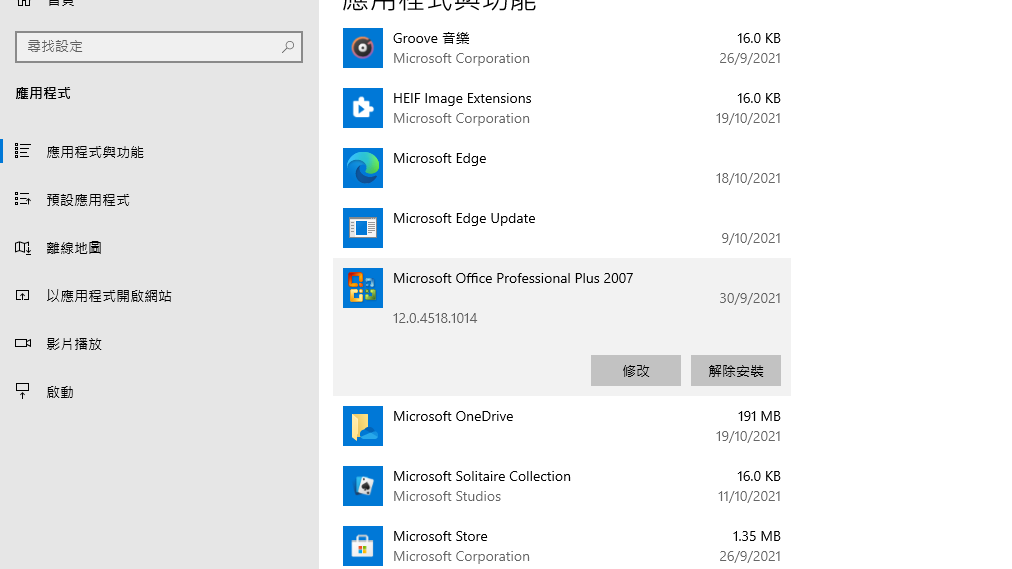Click the 1.35 MB size of Microsoft Store
Image resolution: width=1012 pixels, height=569 pixels.
coord(756,536)
